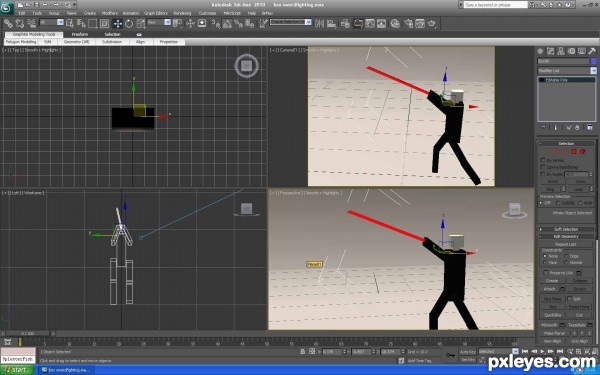Expand the Soft Selection rollout
The height and width of the screenshot is (375, 600).
coord(566,229)
